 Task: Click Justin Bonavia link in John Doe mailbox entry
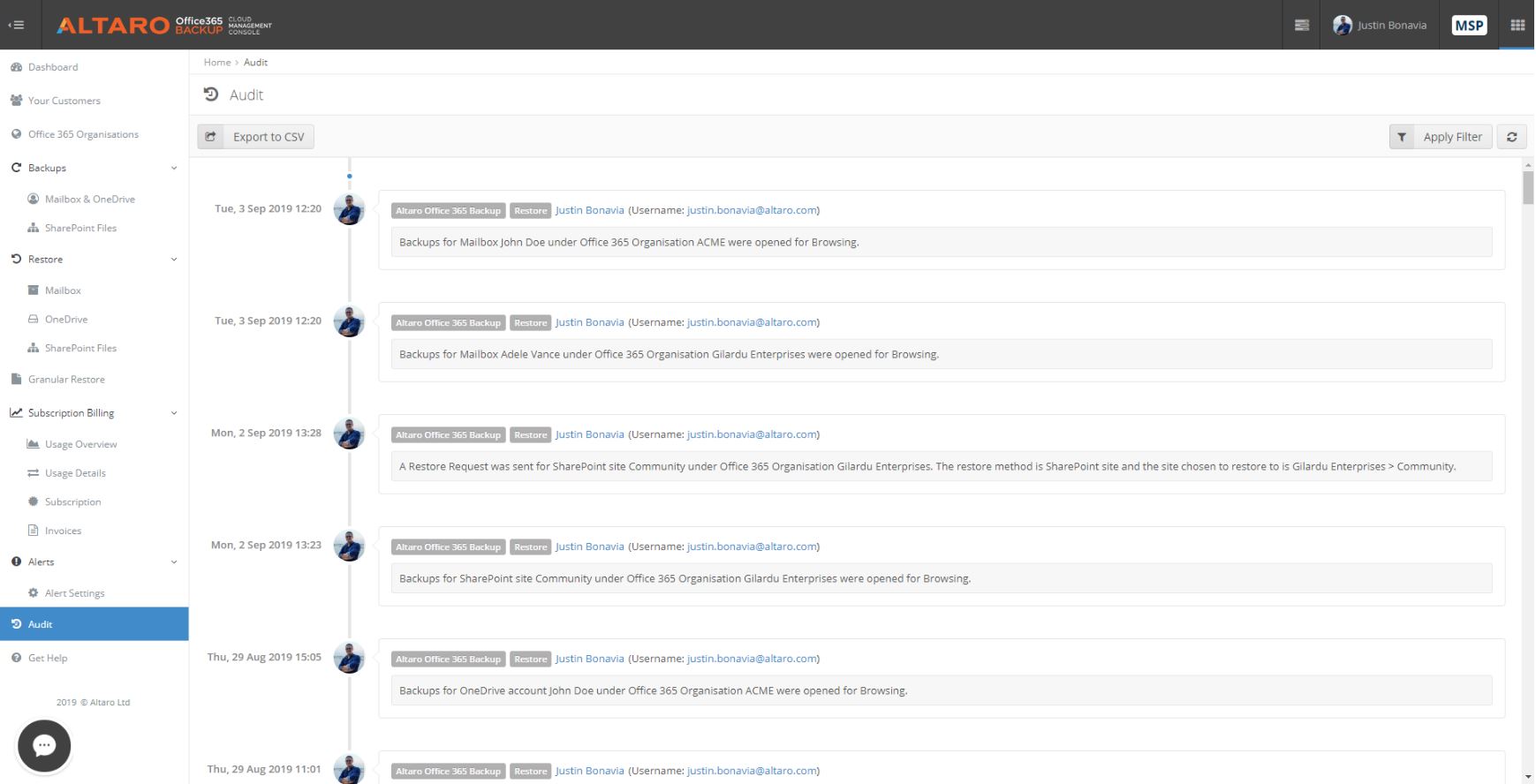click(x=589, y=211)
